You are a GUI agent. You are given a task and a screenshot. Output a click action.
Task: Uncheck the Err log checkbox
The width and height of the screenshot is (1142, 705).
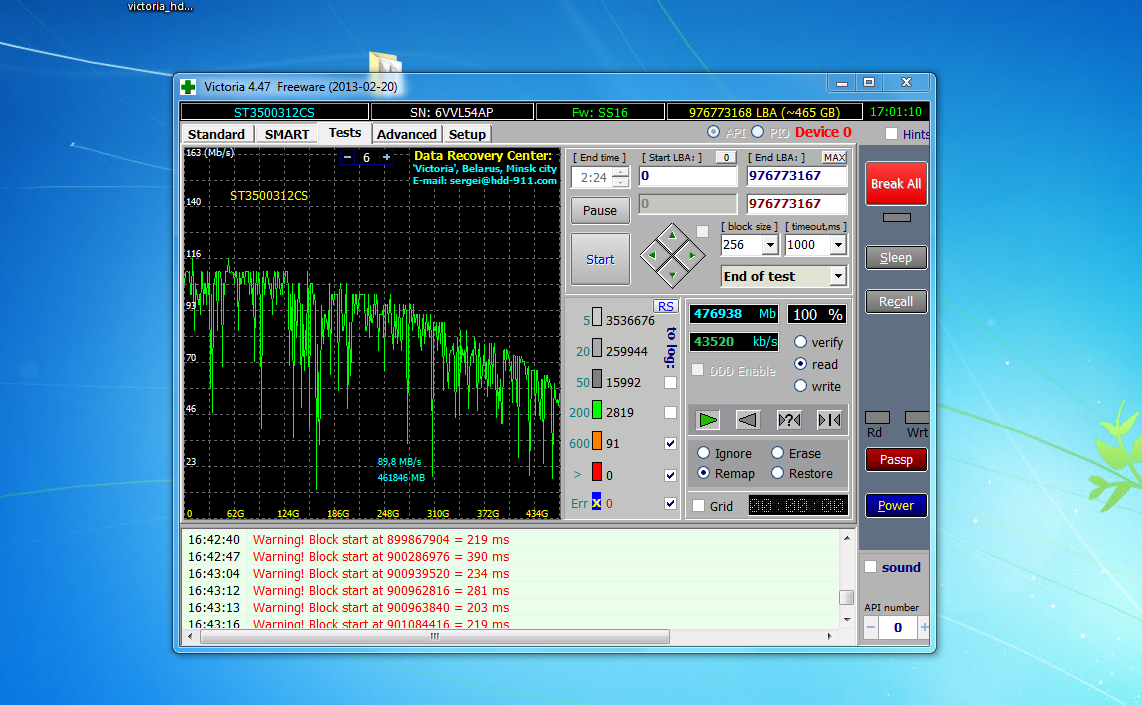click(x=671, y=503)
